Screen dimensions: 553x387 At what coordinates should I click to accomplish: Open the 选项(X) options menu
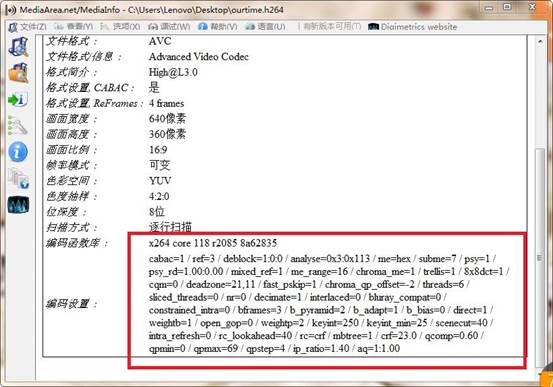click(x=120, y=27)
